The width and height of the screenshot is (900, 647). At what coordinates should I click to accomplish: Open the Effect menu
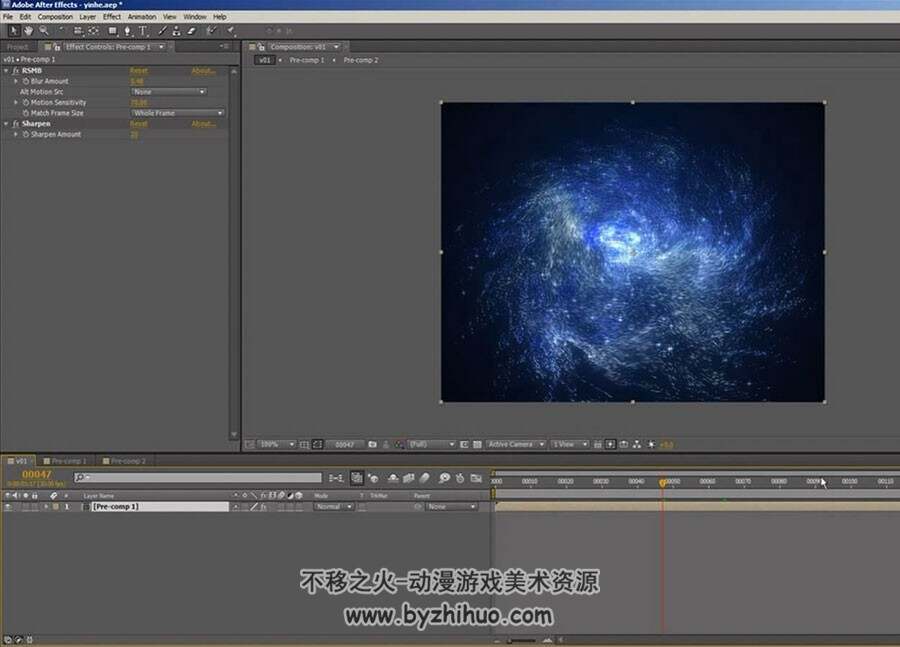pos(112,17)
